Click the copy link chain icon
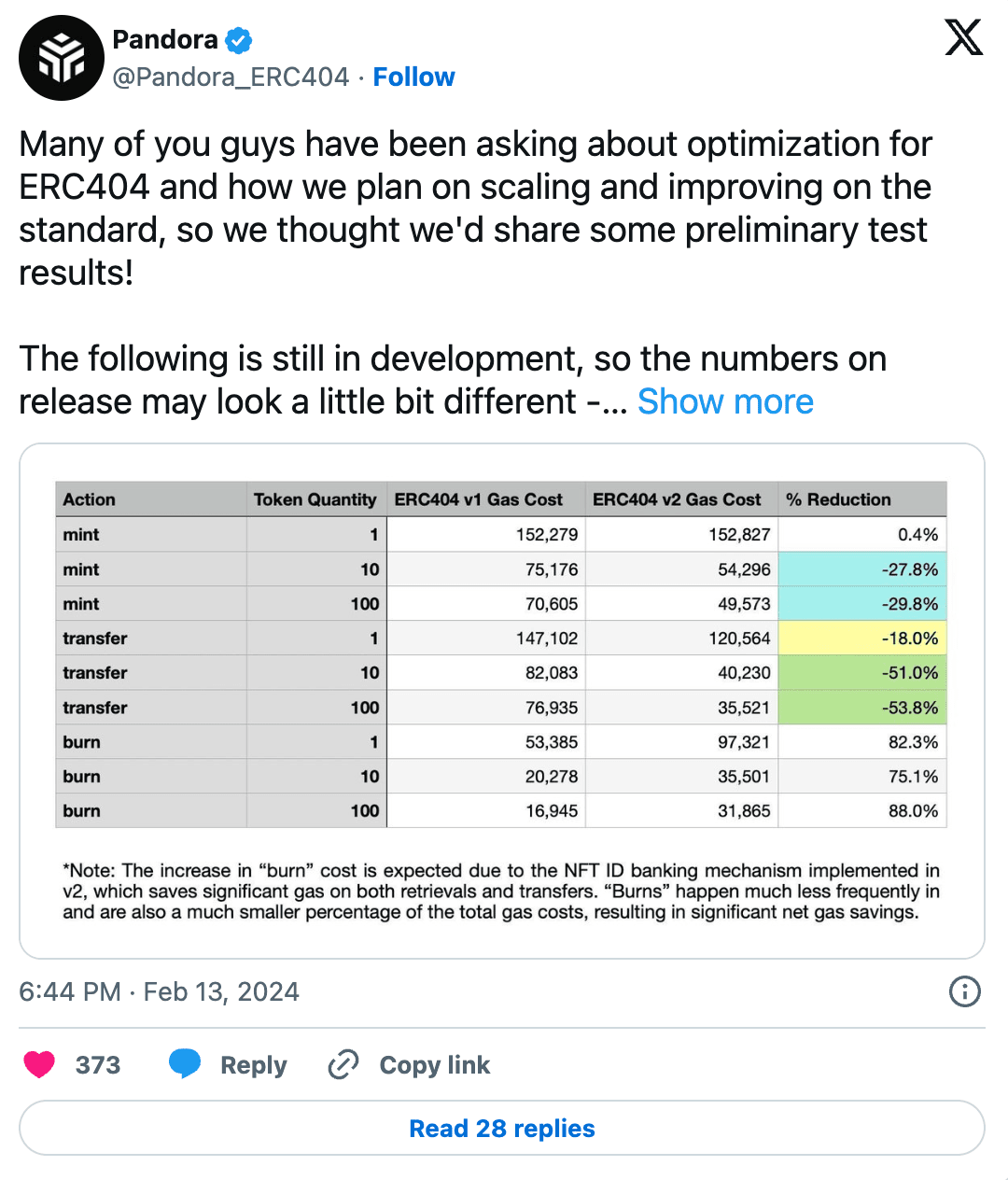The image size is (1008, 1180). 343,1064
